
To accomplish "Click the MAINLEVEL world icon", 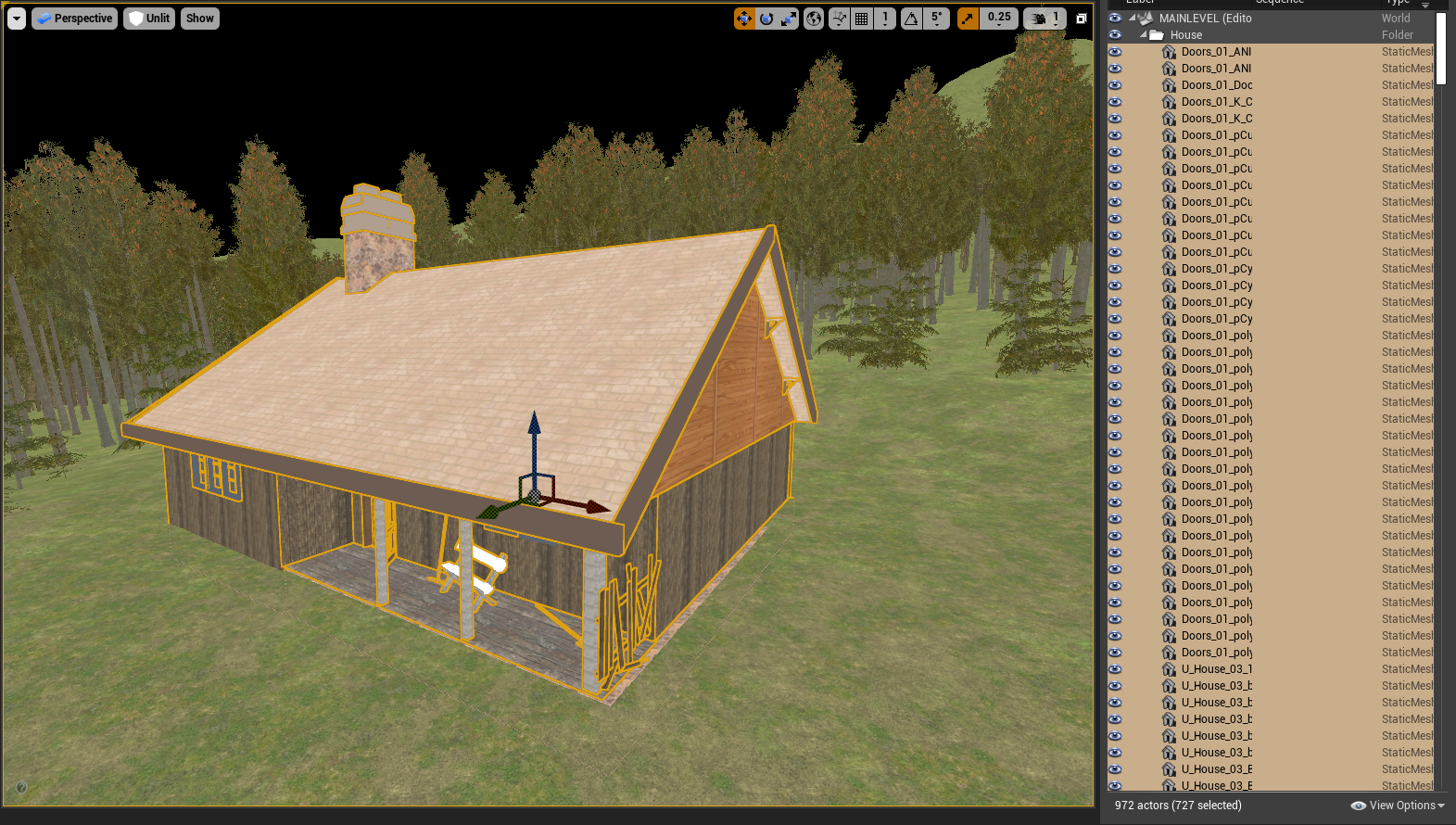I will coord(1146,19).
